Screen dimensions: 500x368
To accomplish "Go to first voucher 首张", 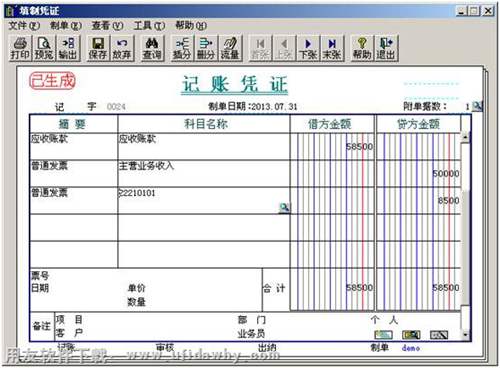I will (x=260, y=48).
